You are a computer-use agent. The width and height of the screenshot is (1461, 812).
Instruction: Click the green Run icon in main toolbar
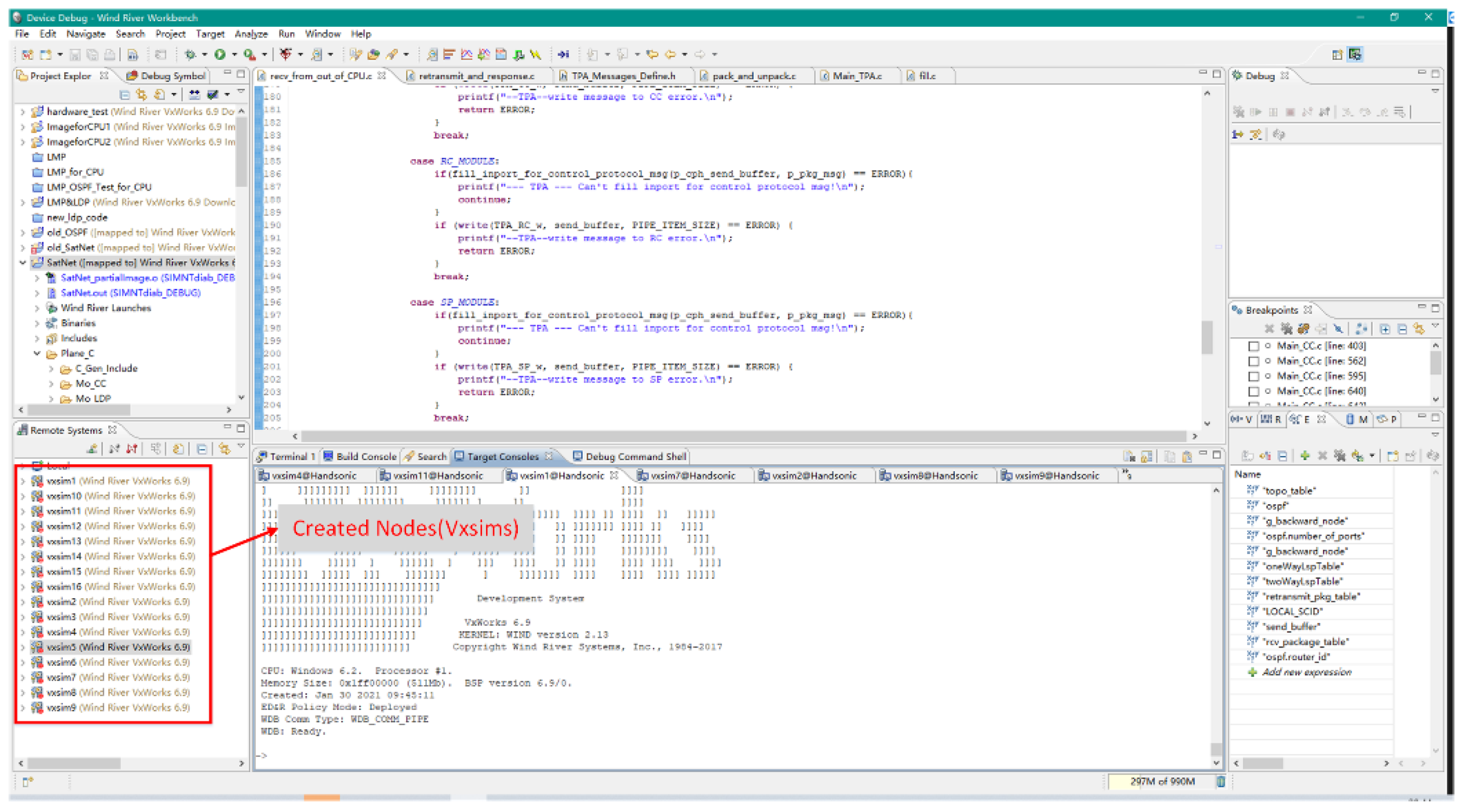219,55
